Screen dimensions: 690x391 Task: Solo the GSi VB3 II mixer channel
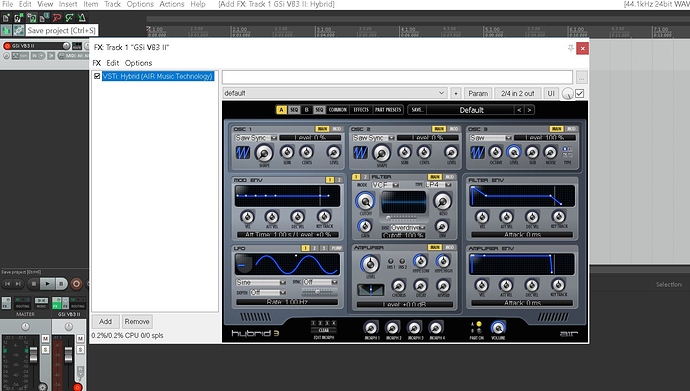click(80, 350)
